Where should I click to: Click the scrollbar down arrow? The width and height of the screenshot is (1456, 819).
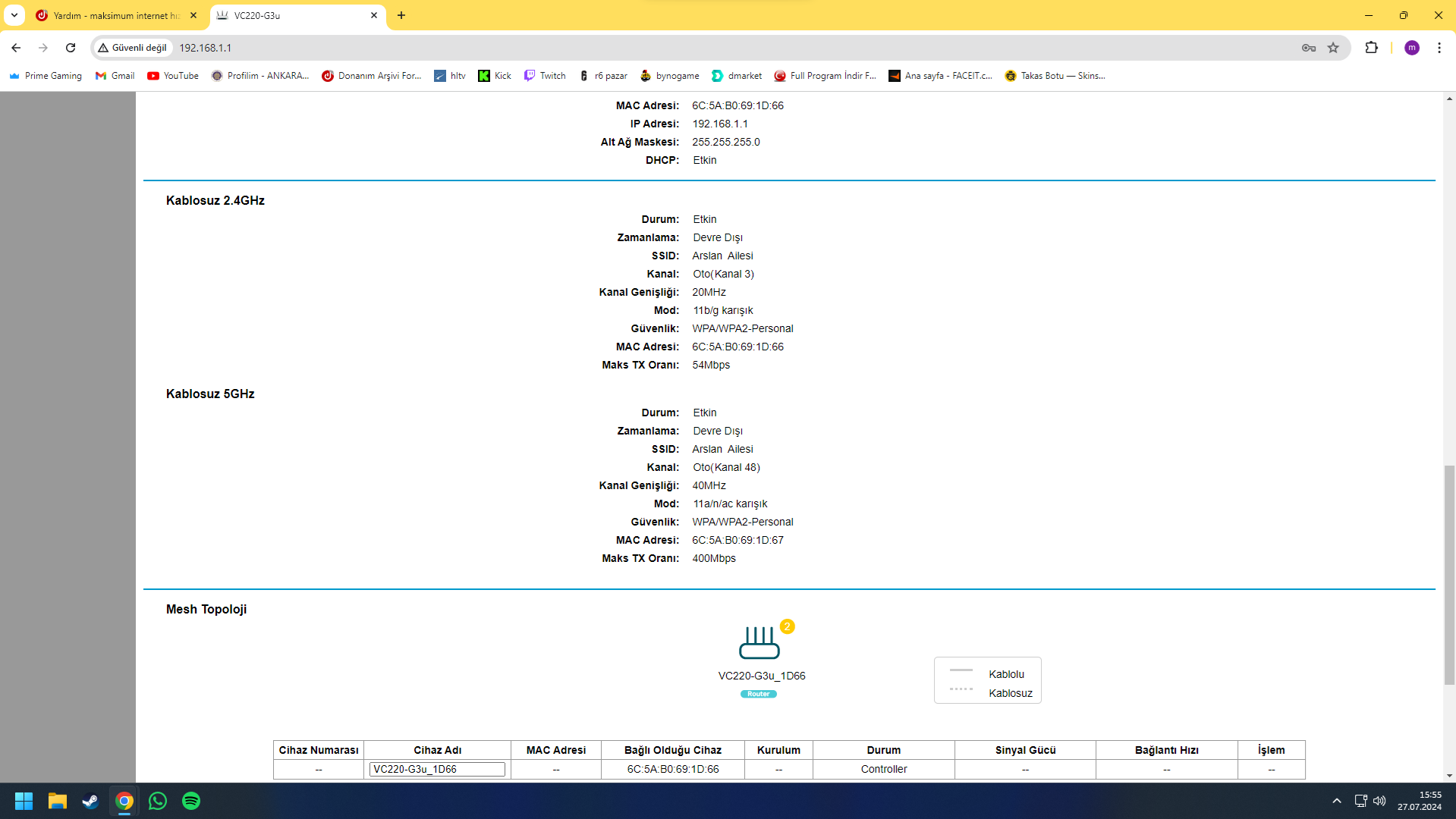1449,776
